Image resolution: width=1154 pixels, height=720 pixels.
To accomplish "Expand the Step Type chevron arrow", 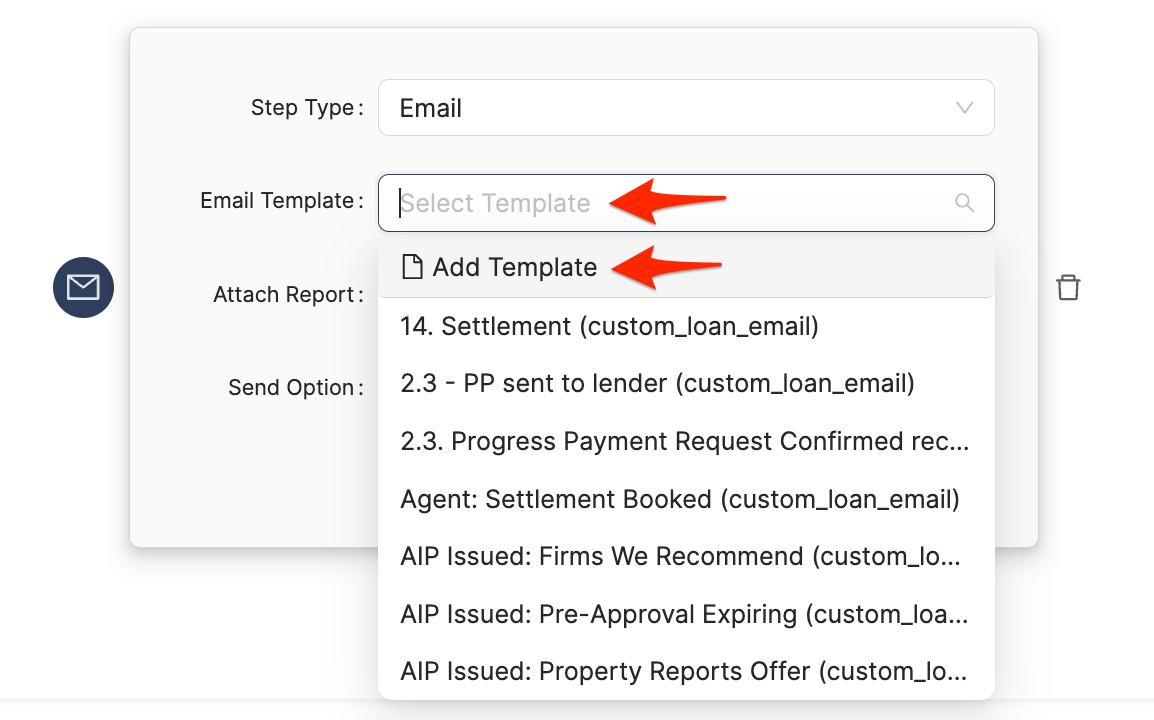I will point(964,108).
